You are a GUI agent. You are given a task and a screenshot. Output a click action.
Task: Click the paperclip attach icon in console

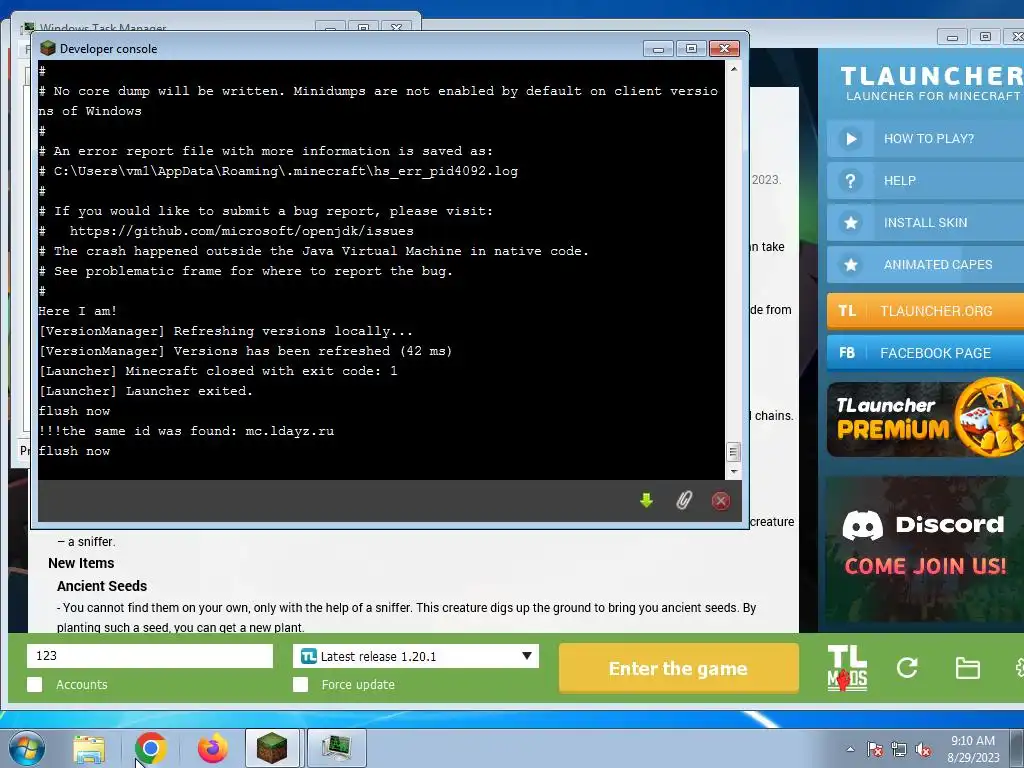pyautogui.click(x=684, y=501)
